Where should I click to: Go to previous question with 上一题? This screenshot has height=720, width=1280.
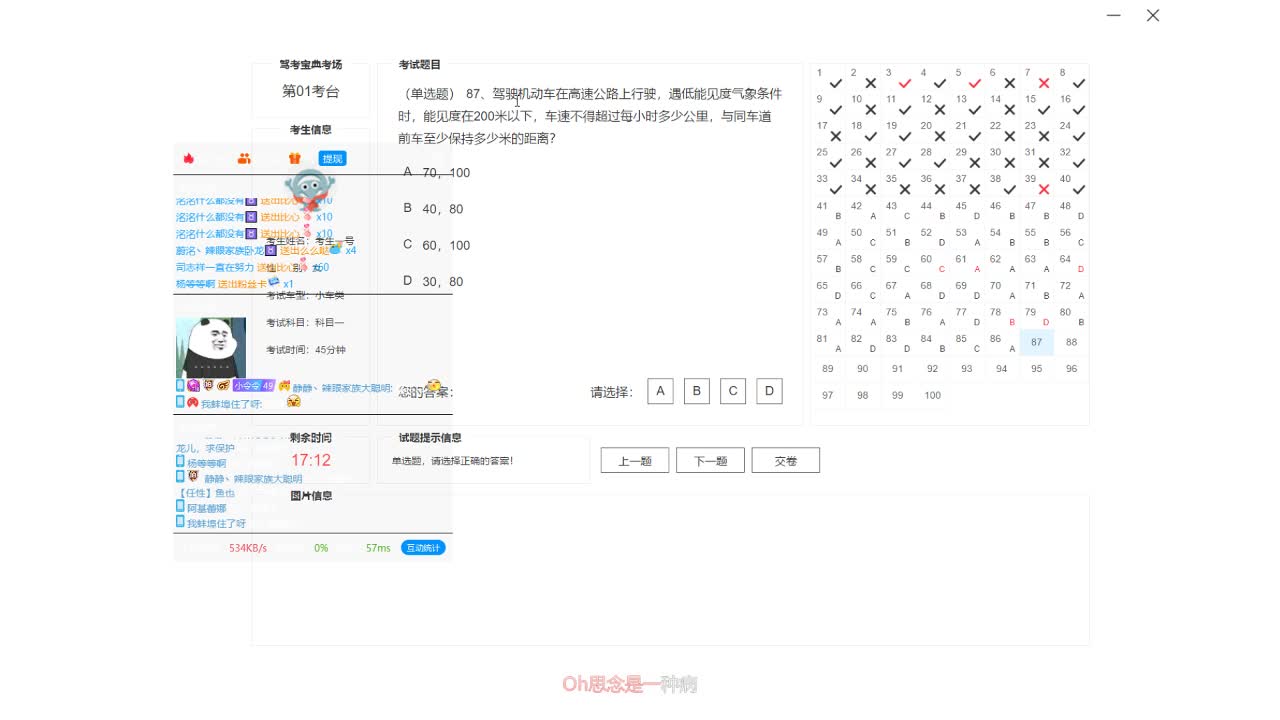coord(635,461)
